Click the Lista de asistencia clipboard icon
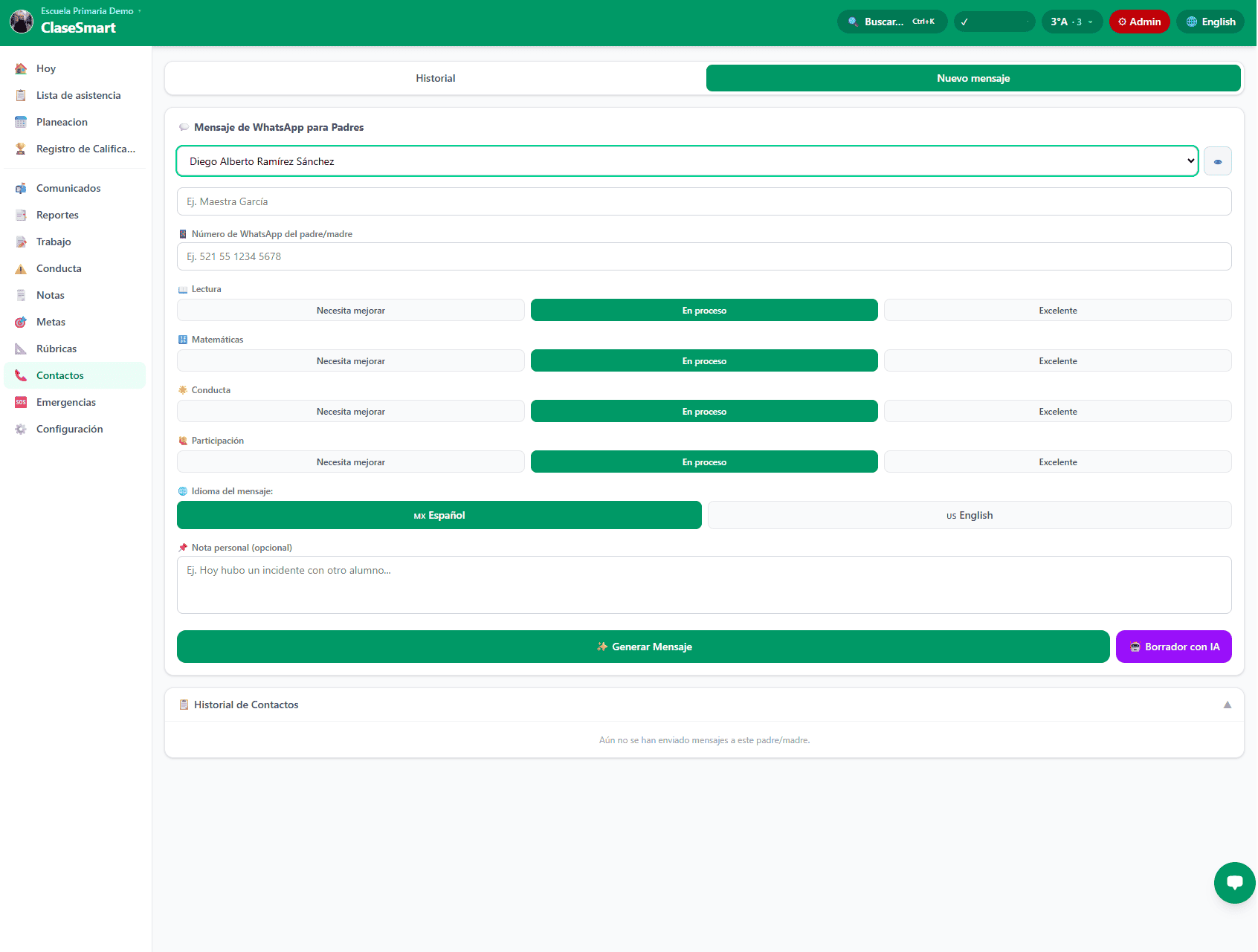 tap(21, 95)
